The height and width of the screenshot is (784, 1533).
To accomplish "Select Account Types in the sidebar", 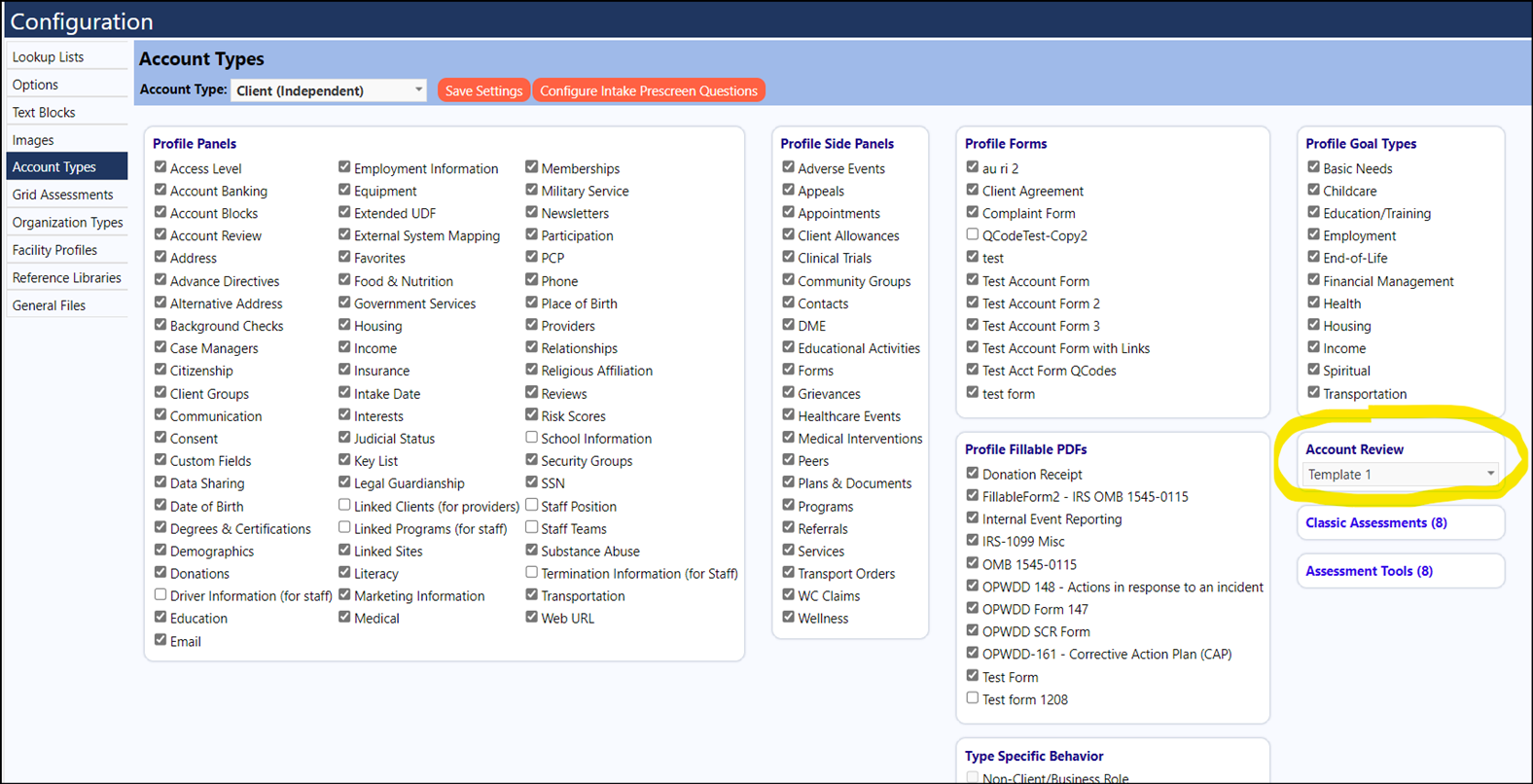I will click(67, 166).
